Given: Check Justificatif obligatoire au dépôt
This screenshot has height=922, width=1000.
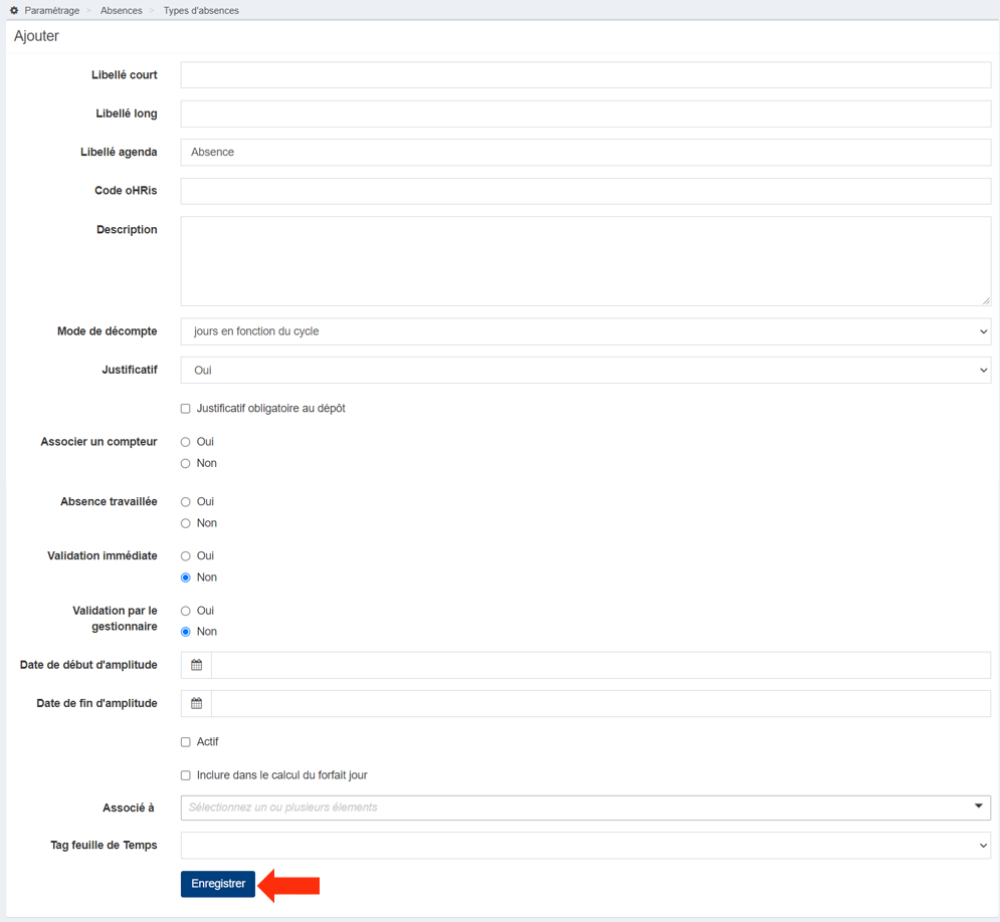Looking at the screenshot, I should 186,409.
